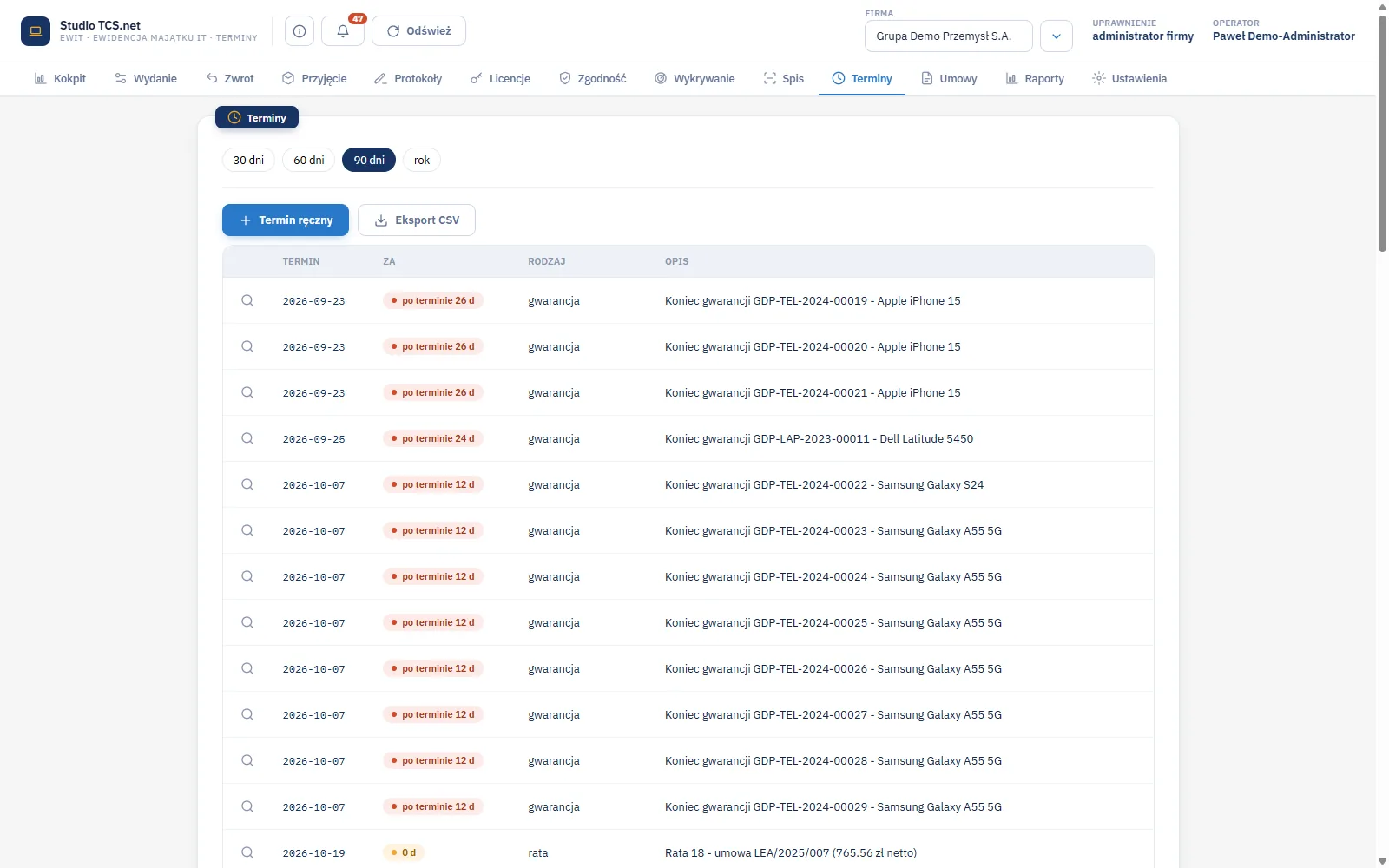Select the 90 dni range filter
Screen dimensions: 1389x868
[369, 160]
